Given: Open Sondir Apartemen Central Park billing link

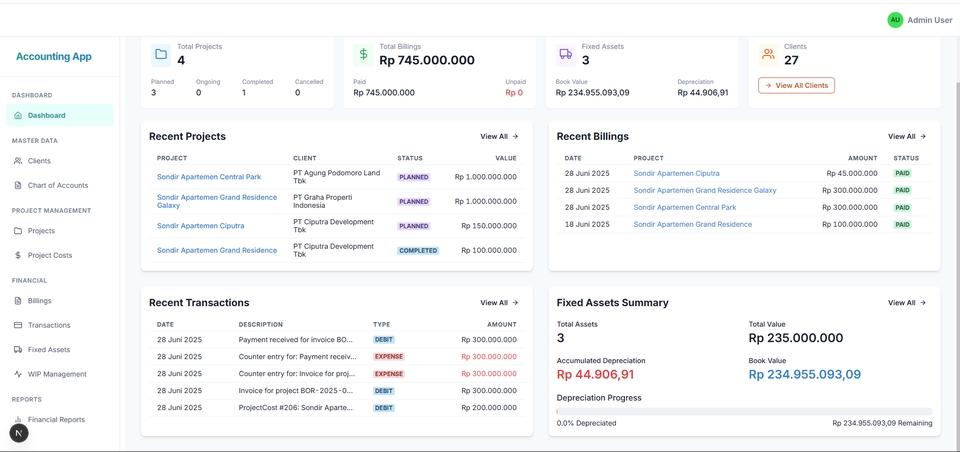Looking at the screenshot, I should [684, 208].
